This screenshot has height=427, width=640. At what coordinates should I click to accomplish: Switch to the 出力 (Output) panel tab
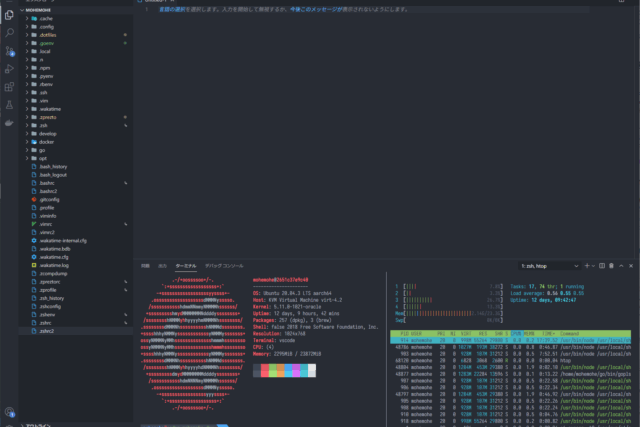[x=162, y=266]
